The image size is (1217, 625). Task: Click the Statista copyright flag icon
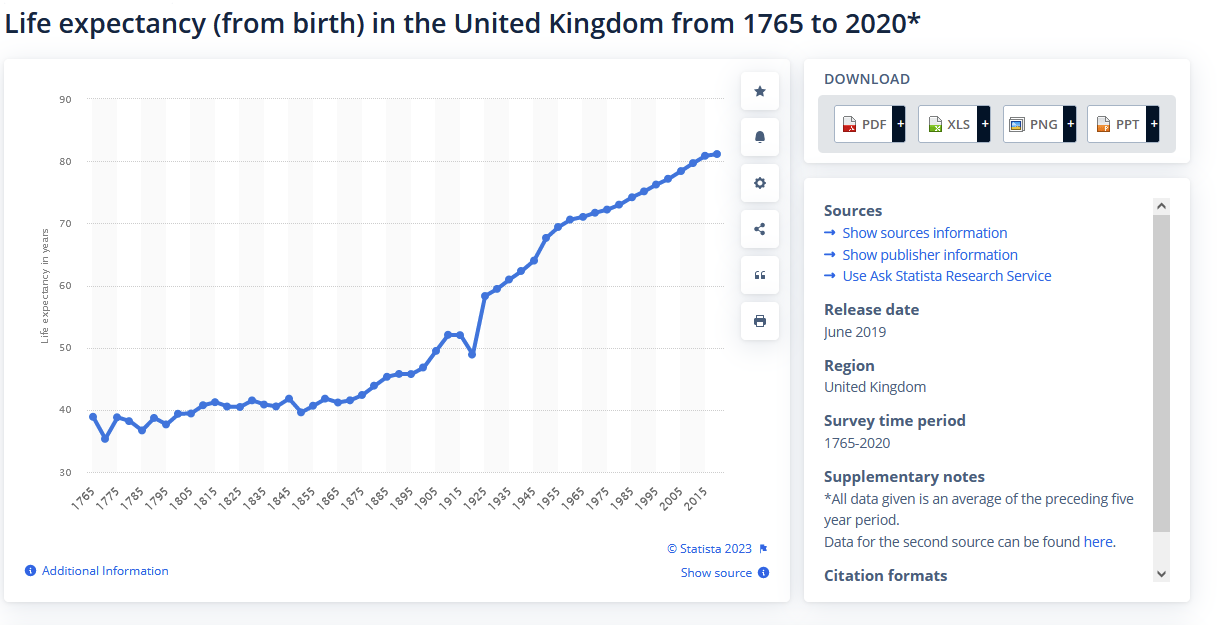pos(763,549)
